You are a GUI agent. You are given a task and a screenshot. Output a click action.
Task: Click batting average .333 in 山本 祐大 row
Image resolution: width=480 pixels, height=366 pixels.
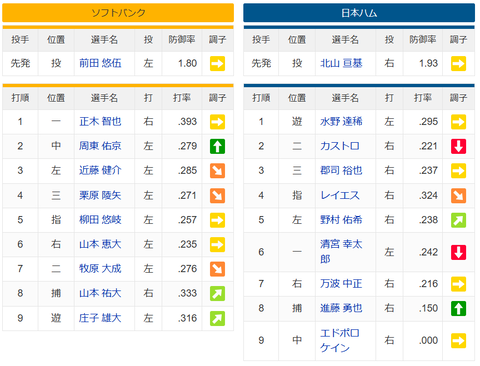(x=187, y=293)
